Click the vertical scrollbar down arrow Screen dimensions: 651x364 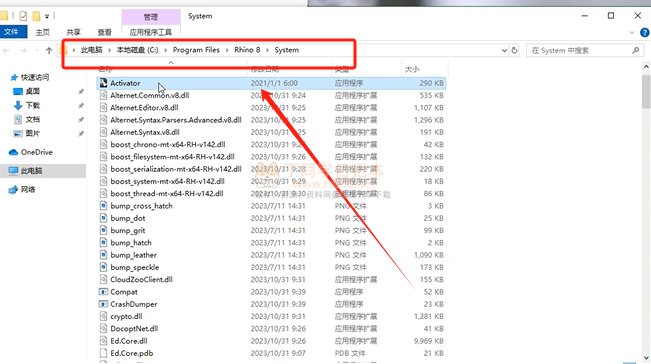pos(646,358)
